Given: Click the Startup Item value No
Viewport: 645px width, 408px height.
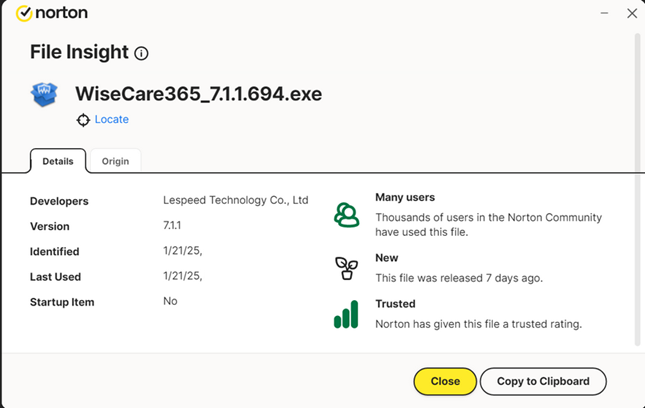Looking at the screenshot, I should (x=170, y=301).
